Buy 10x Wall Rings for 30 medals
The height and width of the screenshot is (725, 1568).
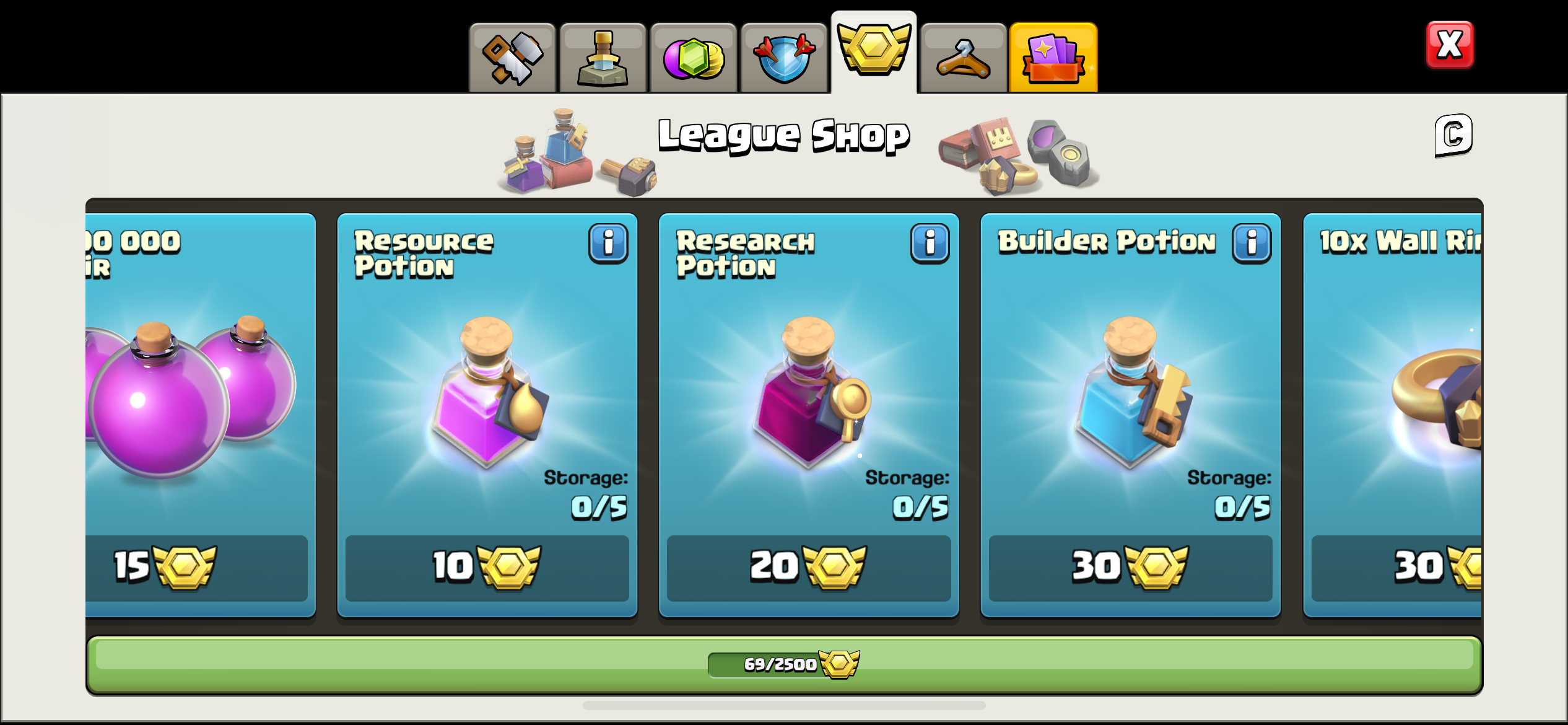tap(1396, 568)
